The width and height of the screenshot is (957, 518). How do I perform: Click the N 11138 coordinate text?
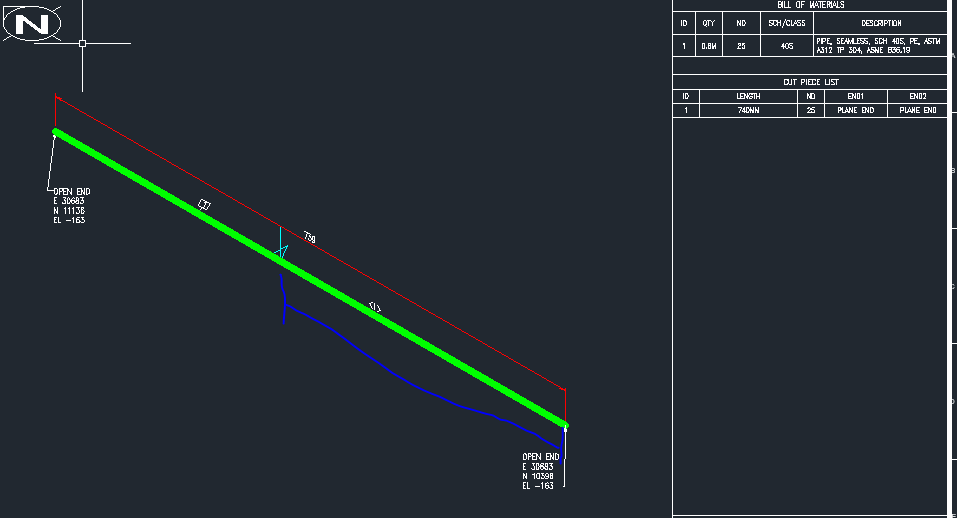click(69, 210)
